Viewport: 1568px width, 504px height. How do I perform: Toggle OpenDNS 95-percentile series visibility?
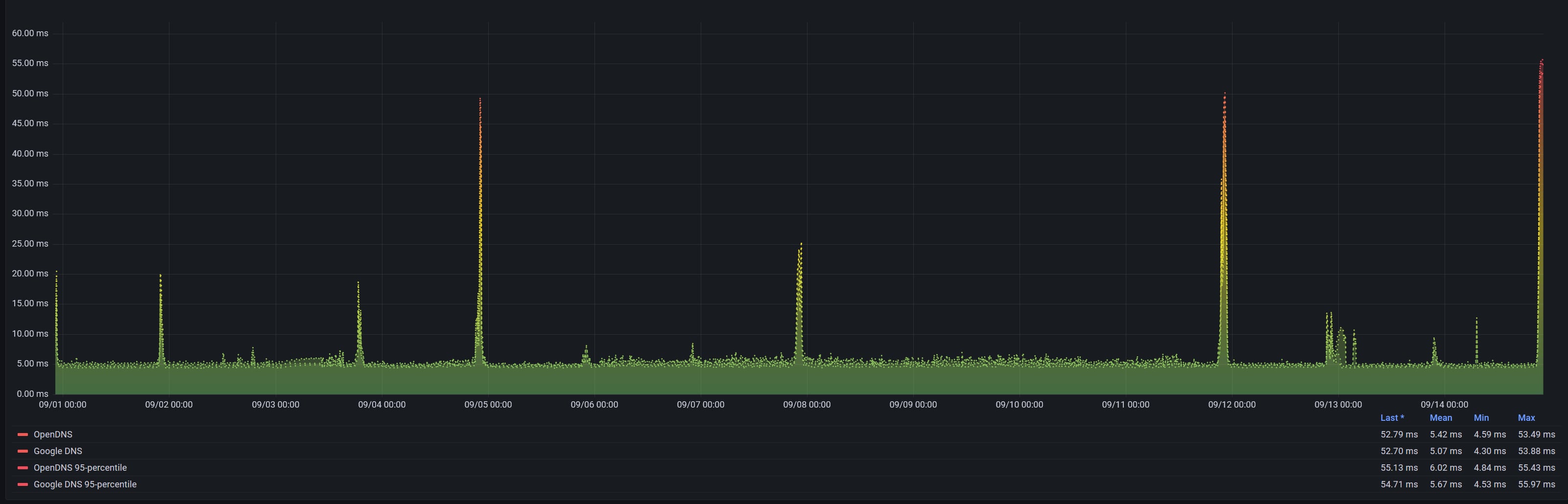coord(80,467)
